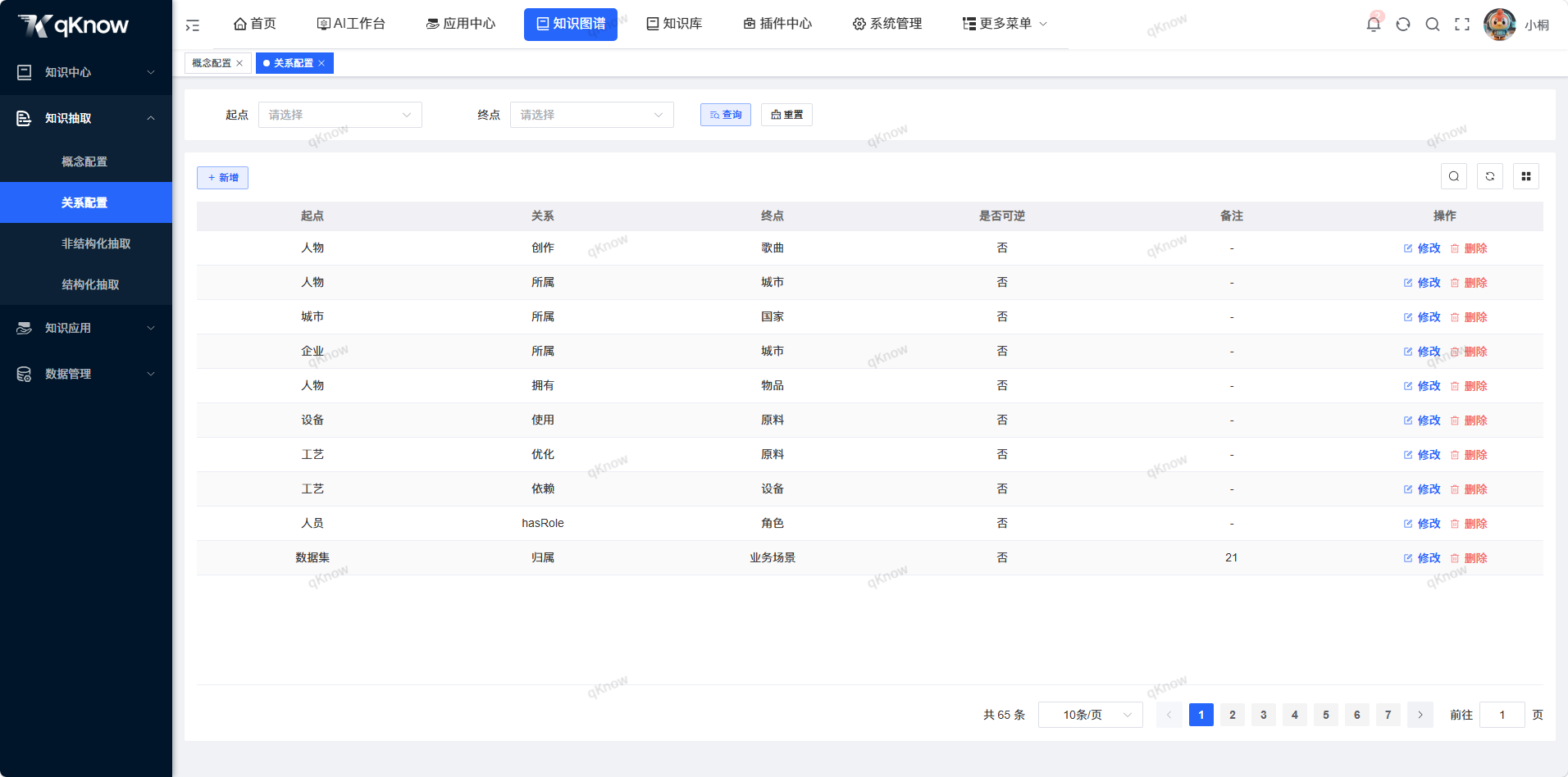Go to next page arrow
This screenshot has width=1568, height=777.
(x=1420, y=715)
